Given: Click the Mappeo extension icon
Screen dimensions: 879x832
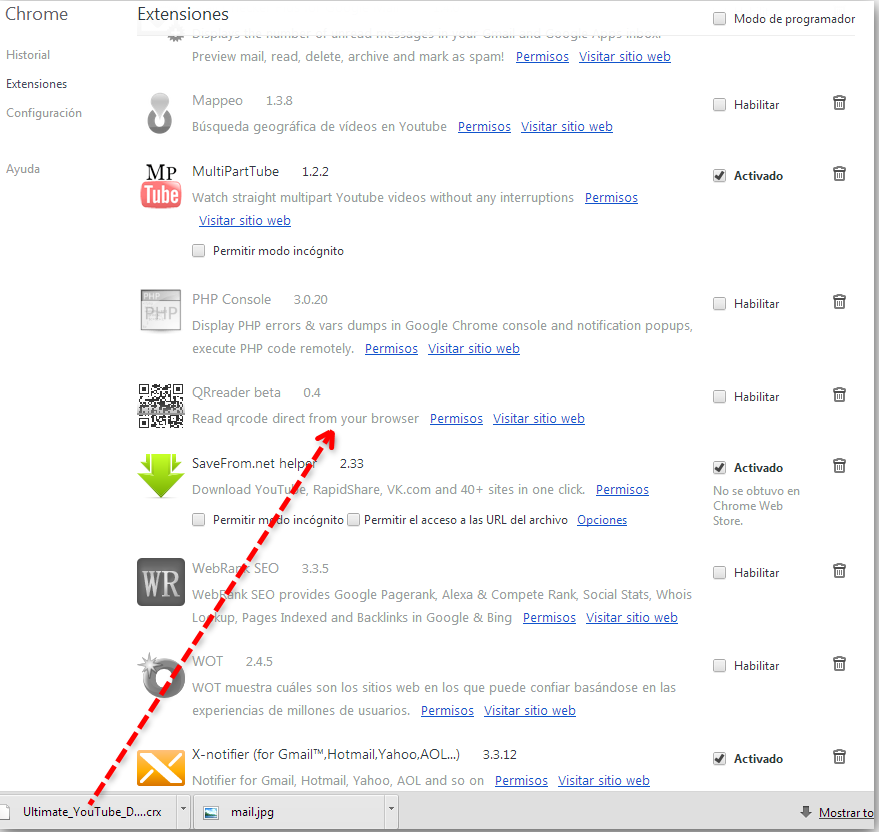Looking at the screenshot, I should point(160,113).
